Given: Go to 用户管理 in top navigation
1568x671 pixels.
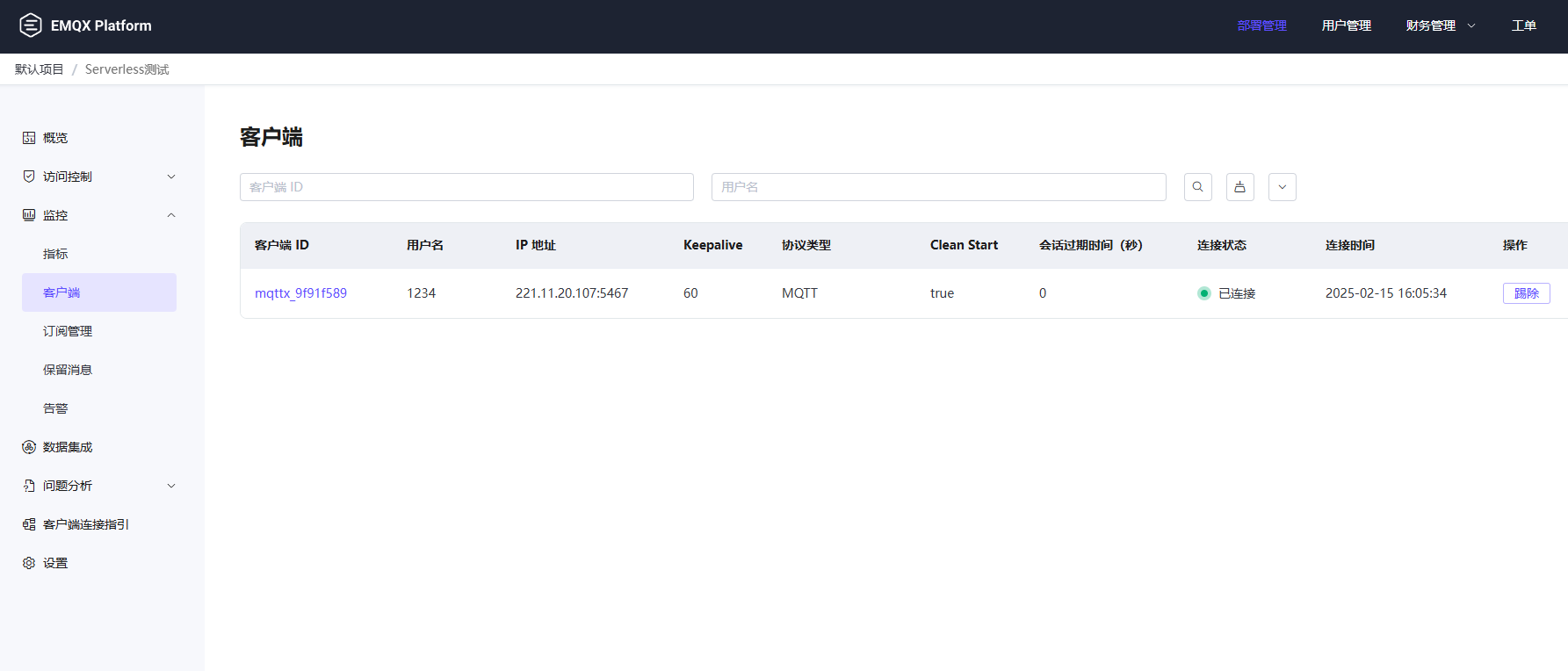Looking at the screenshot, I should [x=1346, y=25].
